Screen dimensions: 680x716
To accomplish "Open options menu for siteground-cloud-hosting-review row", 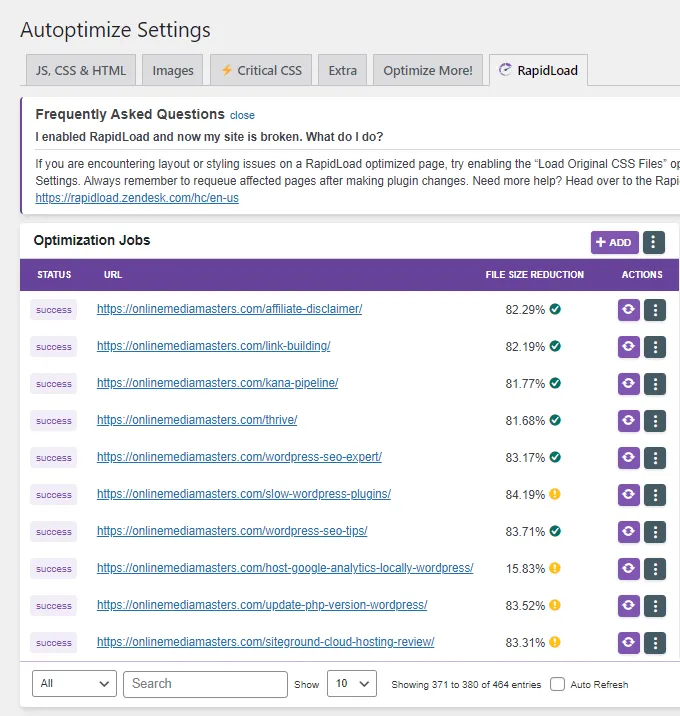I will (655, 643).
